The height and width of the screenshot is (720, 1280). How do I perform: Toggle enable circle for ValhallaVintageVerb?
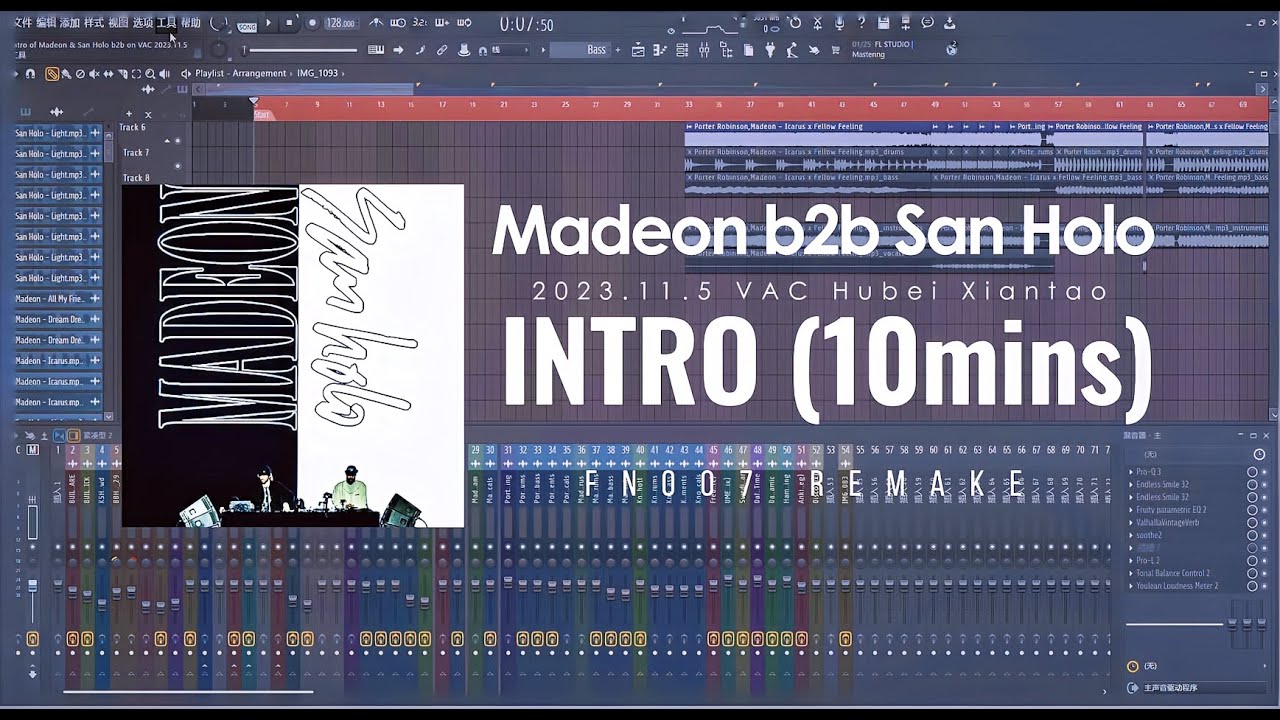tap(1251, 522)
